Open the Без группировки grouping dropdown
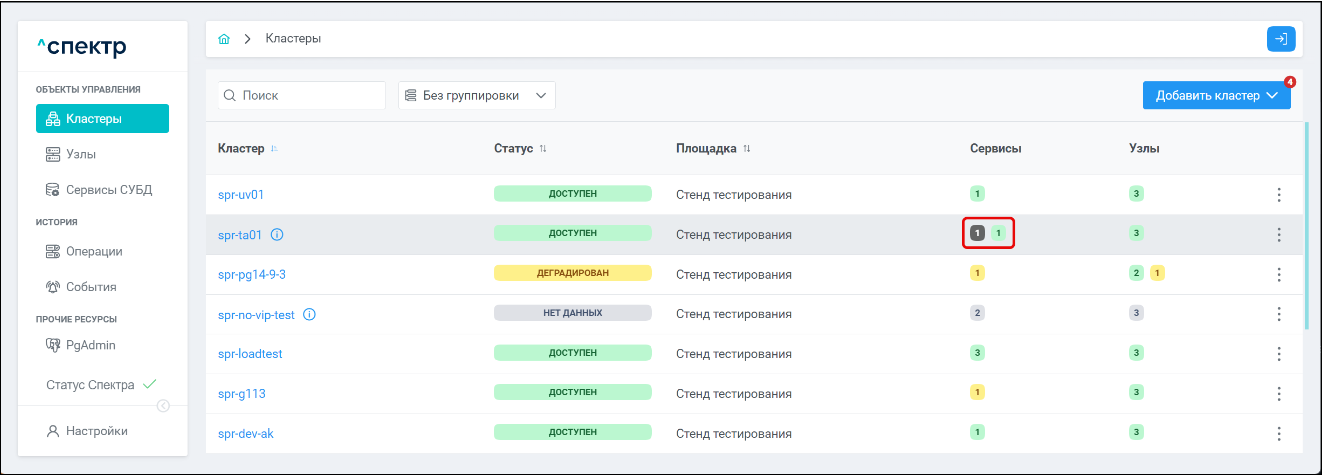Image resolution: width=1323 pixels, height=476 pixels. pyautogui.click(x=476, y=96)
